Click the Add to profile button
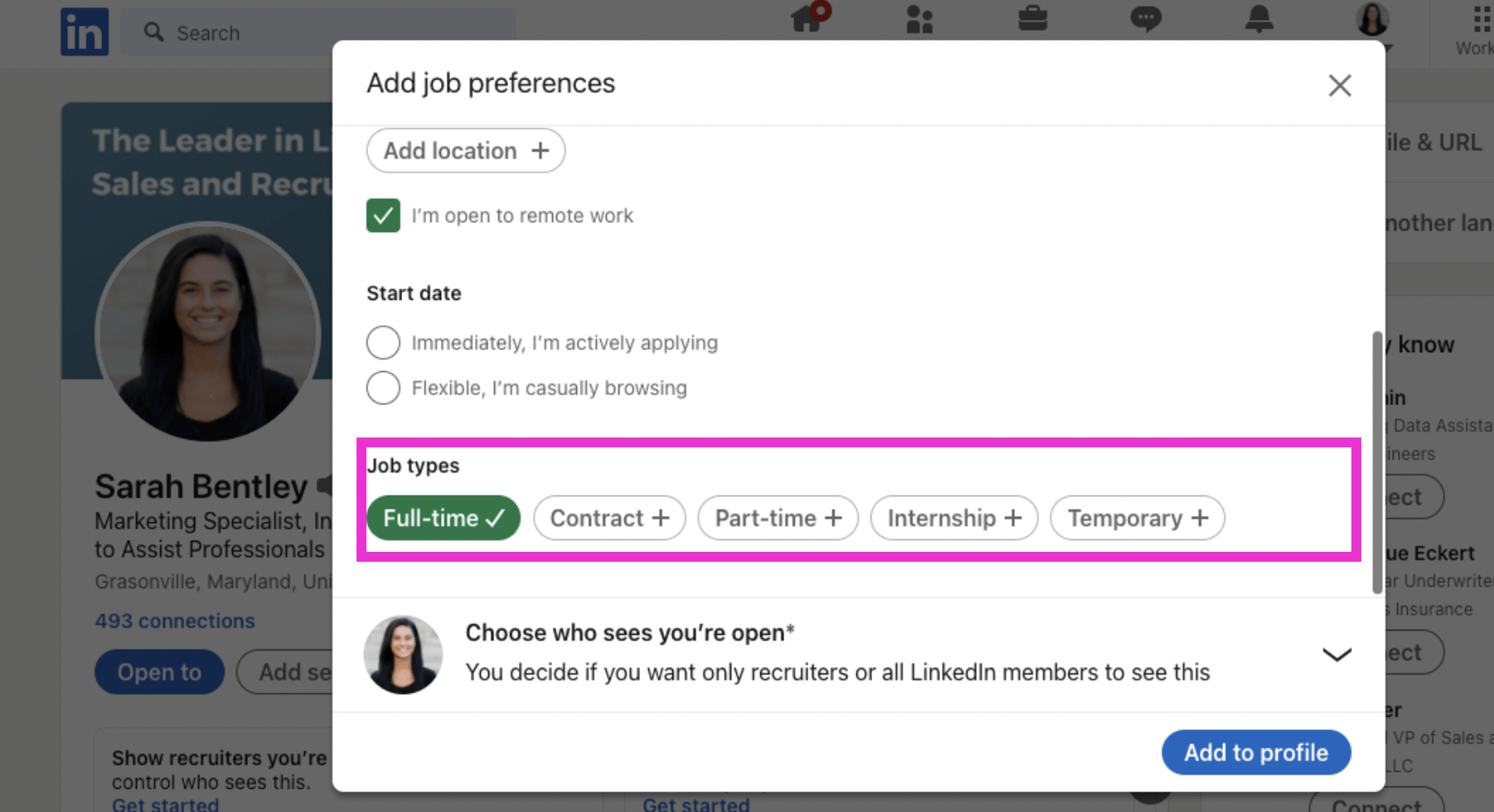Screen dimensions: 1494x812 click(x=1256, y=752)
